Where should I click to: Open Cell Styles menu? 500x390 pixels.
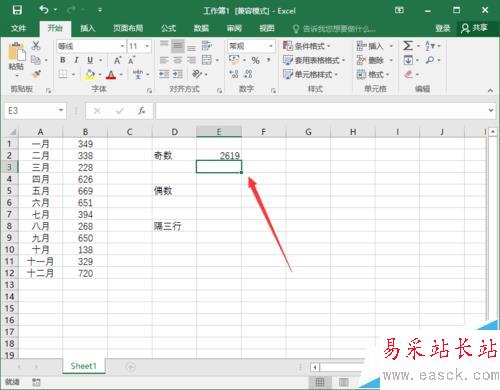(x=310, y=74)
